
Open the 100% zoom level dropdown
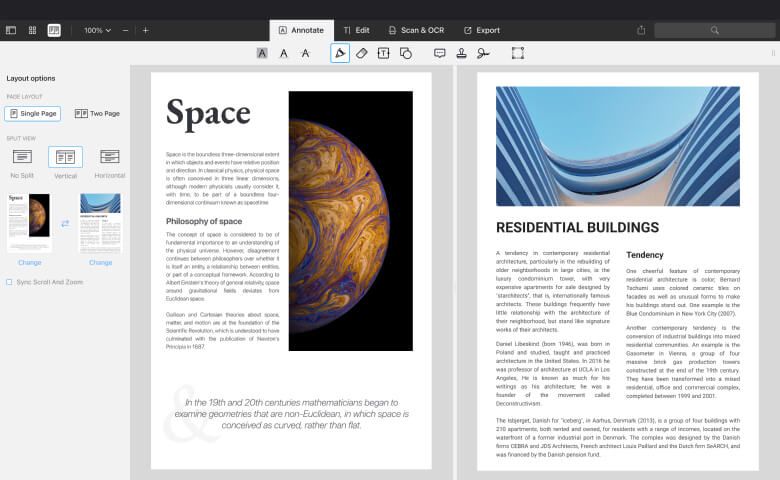coord(98,30)
